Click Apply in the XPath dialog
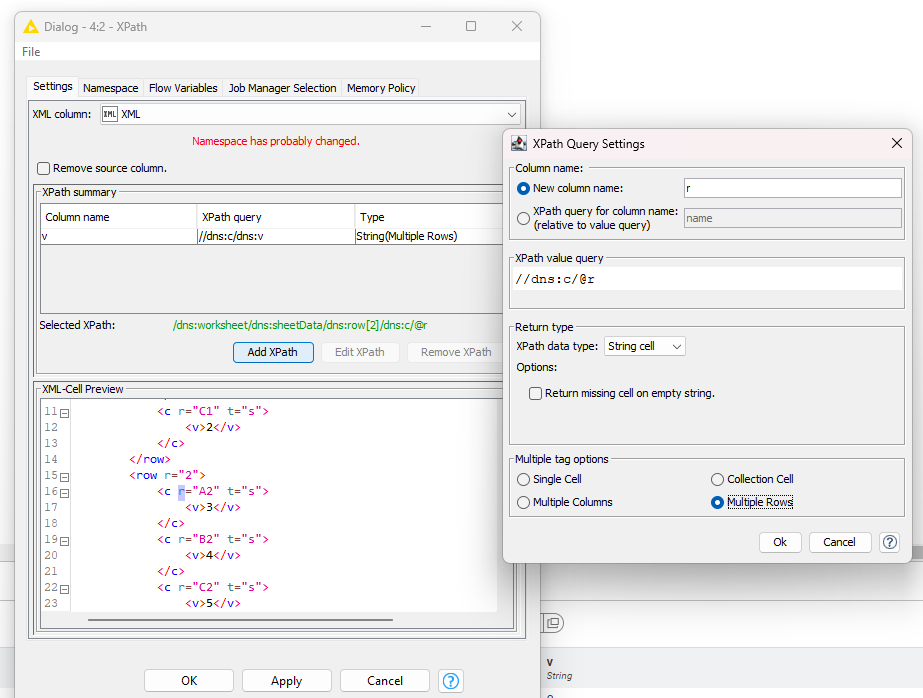Viewport: 923px width, 698px height. point(287,680)
